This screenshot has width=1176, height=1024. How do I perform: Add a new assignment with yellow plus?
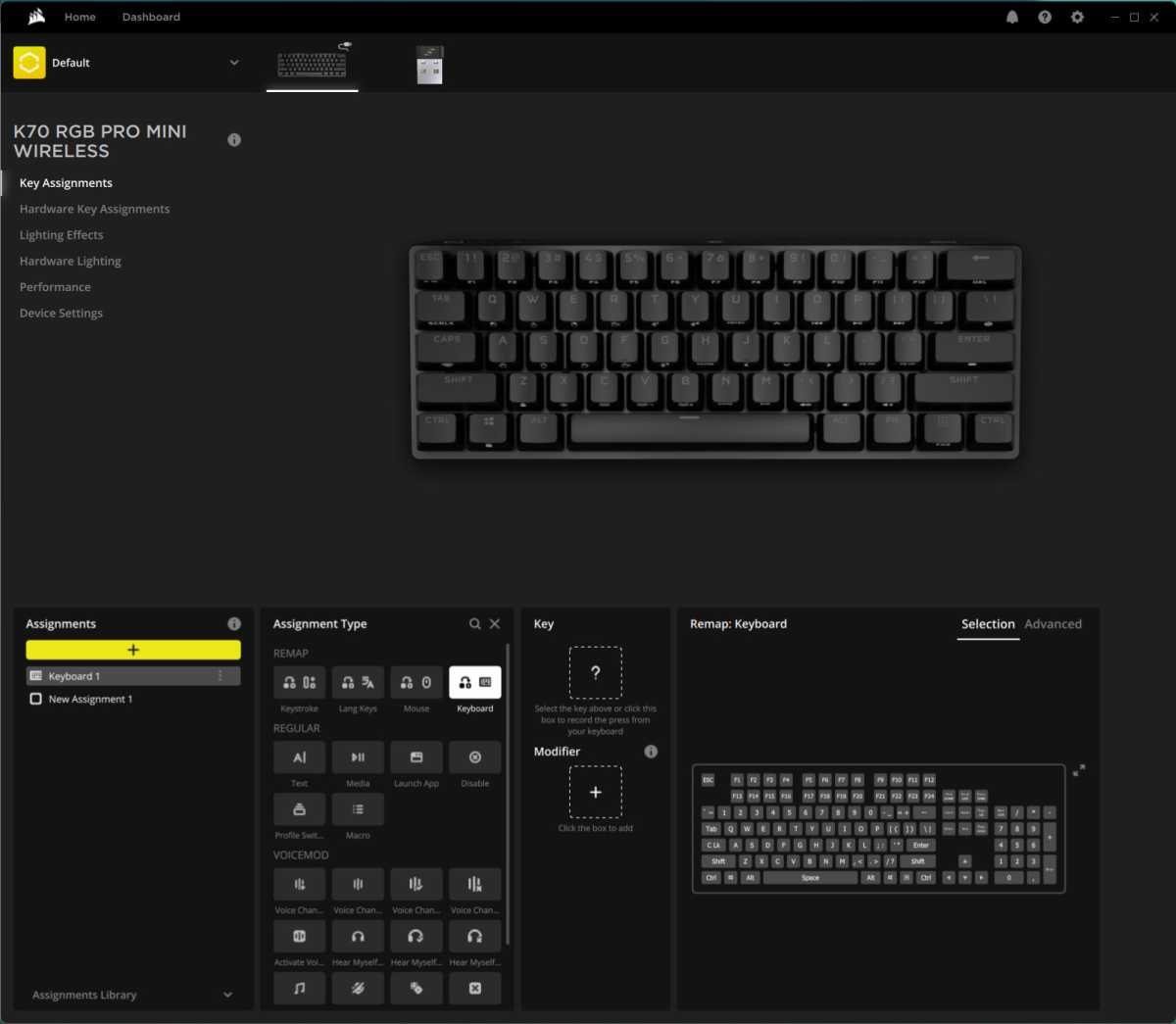click(x=133, y=650)
